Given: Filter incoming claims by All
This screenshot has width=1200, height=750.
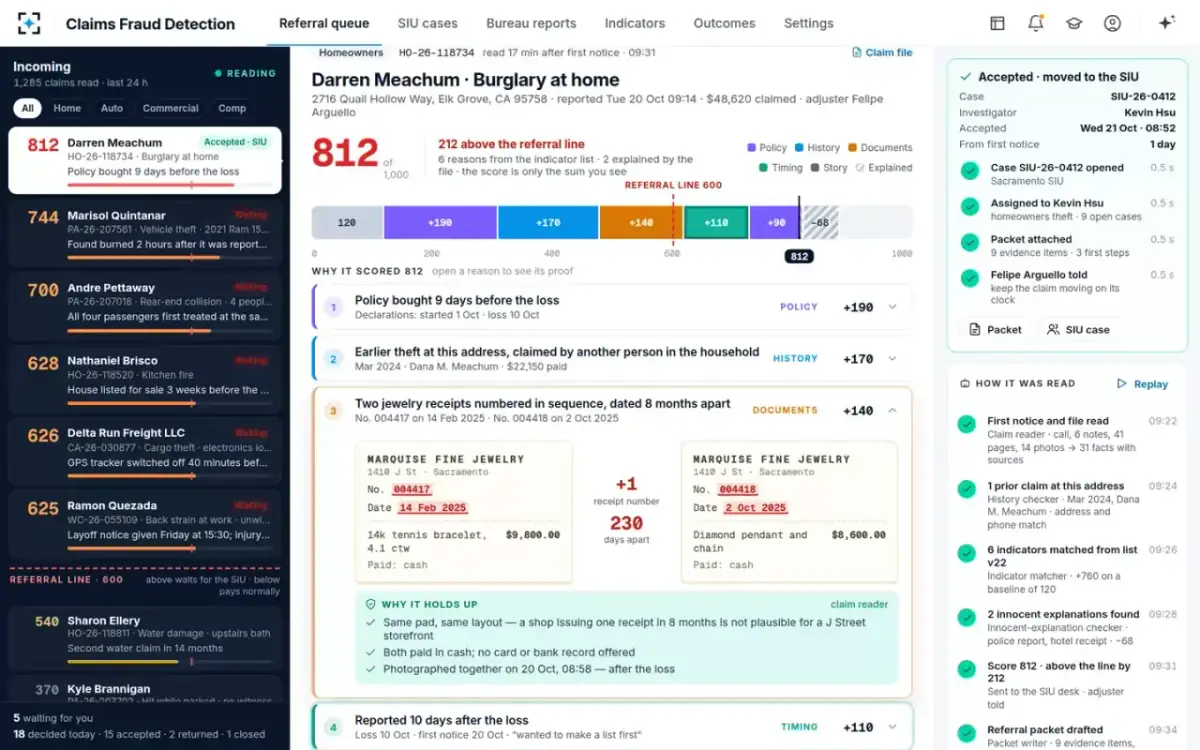Looking at the screenshot, I should 28,108.
